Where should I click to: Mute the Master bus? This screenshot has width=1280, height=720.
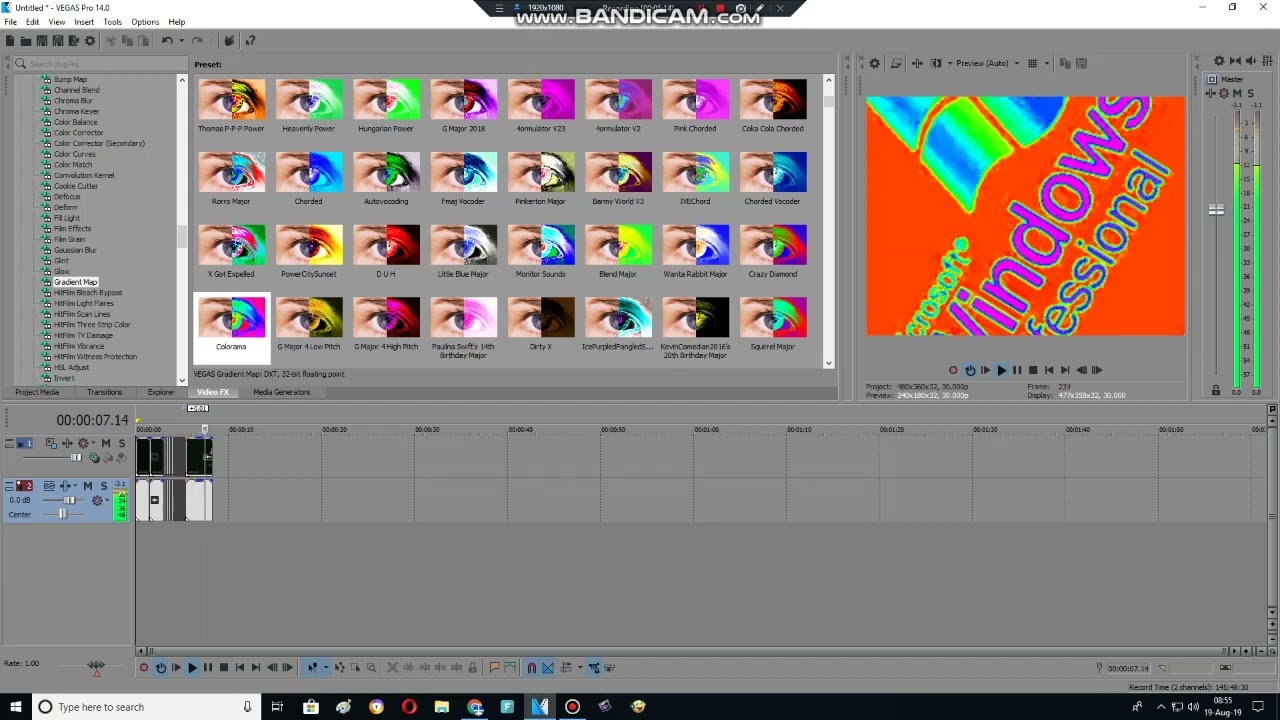(1237, 93)
